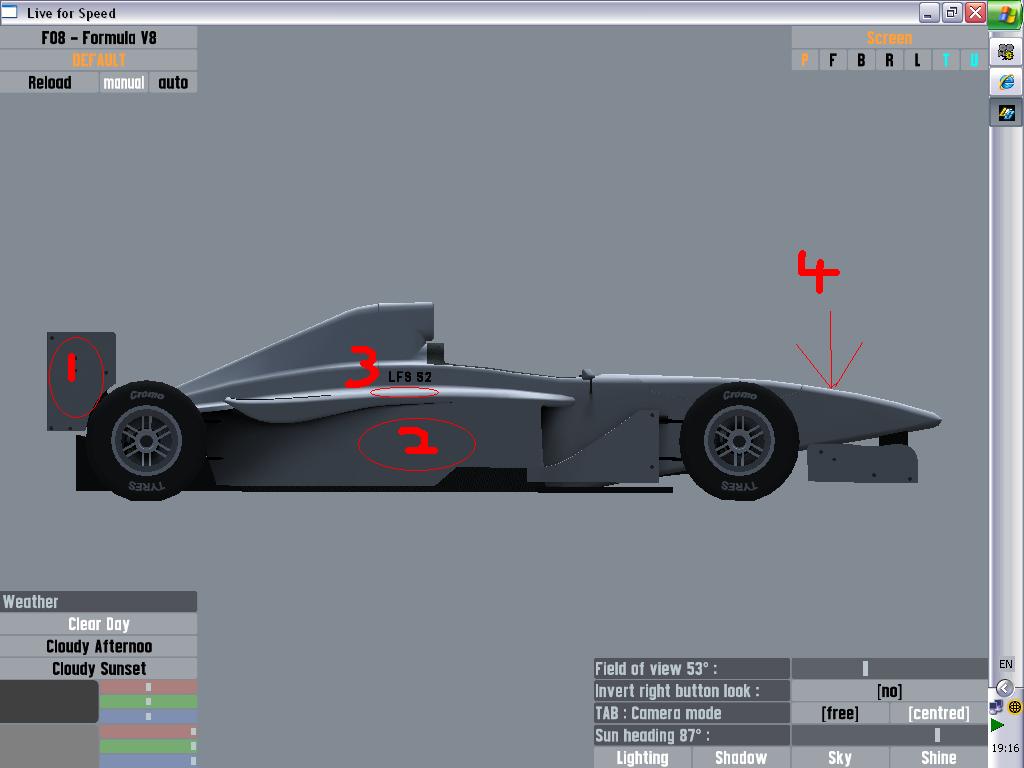Select the F front view button
This screenshot has width=1024, height=768.
[x=833, y=60]
